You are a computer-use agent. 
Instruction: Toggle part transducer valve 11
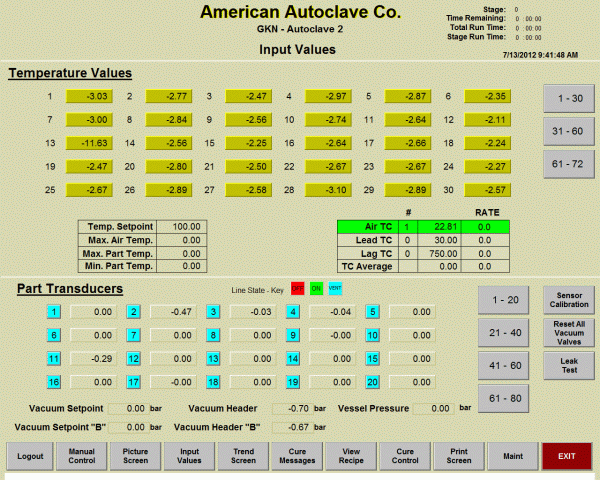point(54,358)
